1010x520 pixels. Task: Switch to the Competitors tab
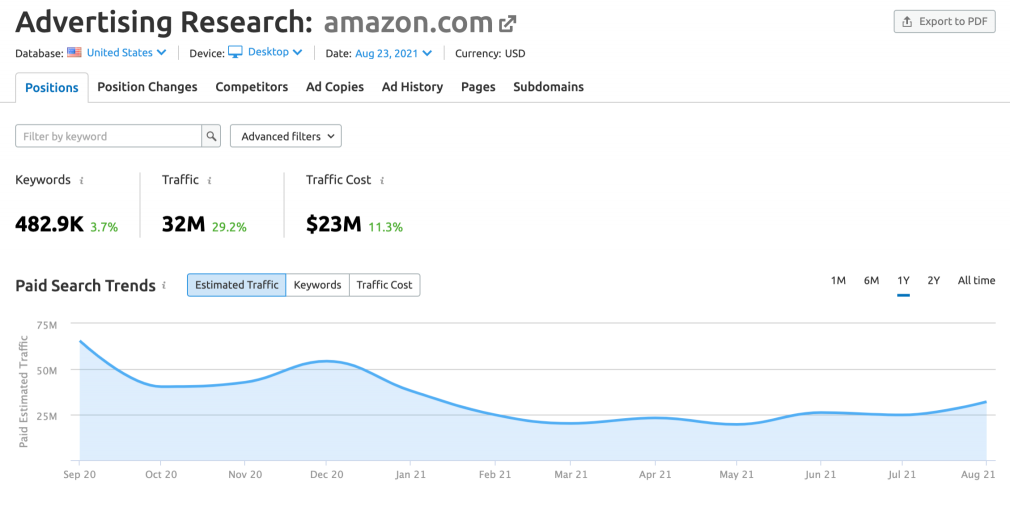click(x=252, y=87)
